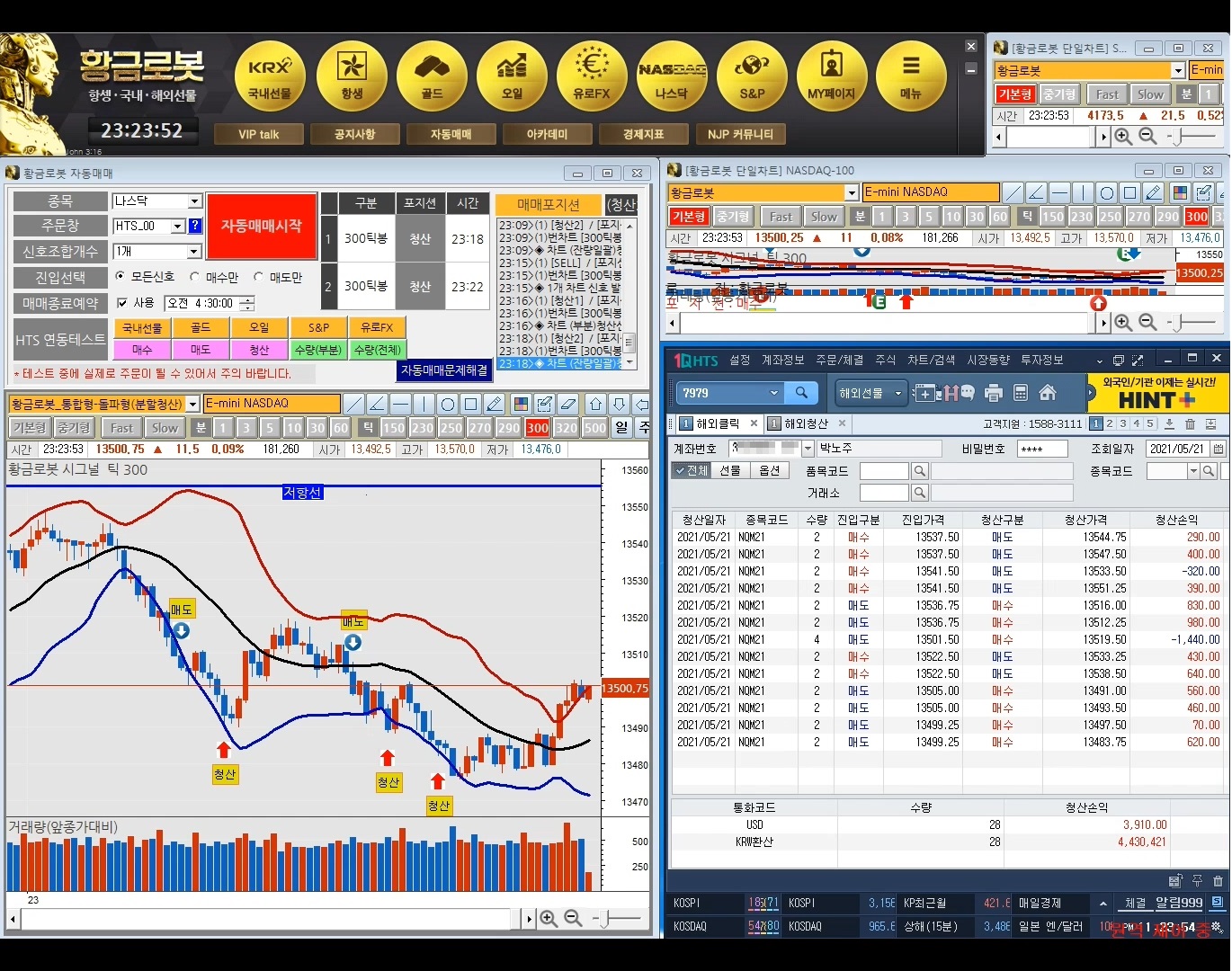Open the 유로FX euro button
The height and width of the screenshot is (971, 1232).
click(592, 76)
